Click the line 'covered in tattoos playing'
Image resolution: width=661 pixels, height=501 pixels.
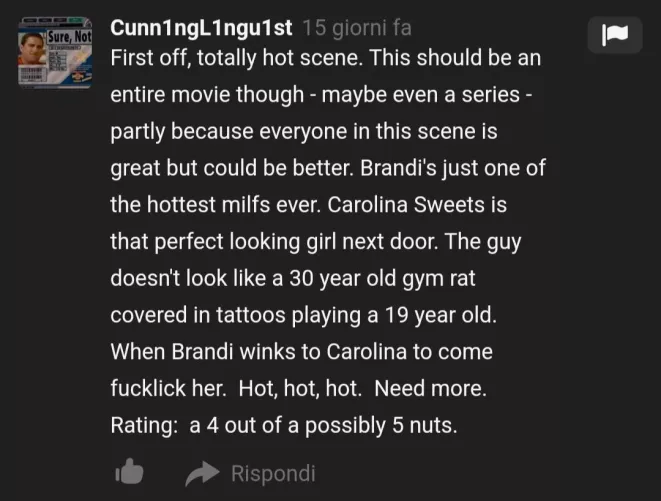[304, 315]
